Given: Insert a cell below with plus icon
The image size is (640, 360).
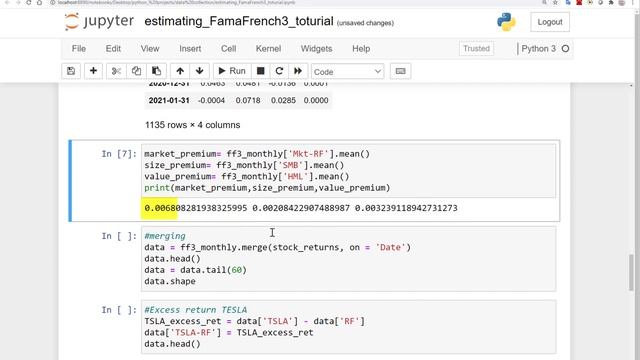Looking at the screenshot, I should point(93,71).
